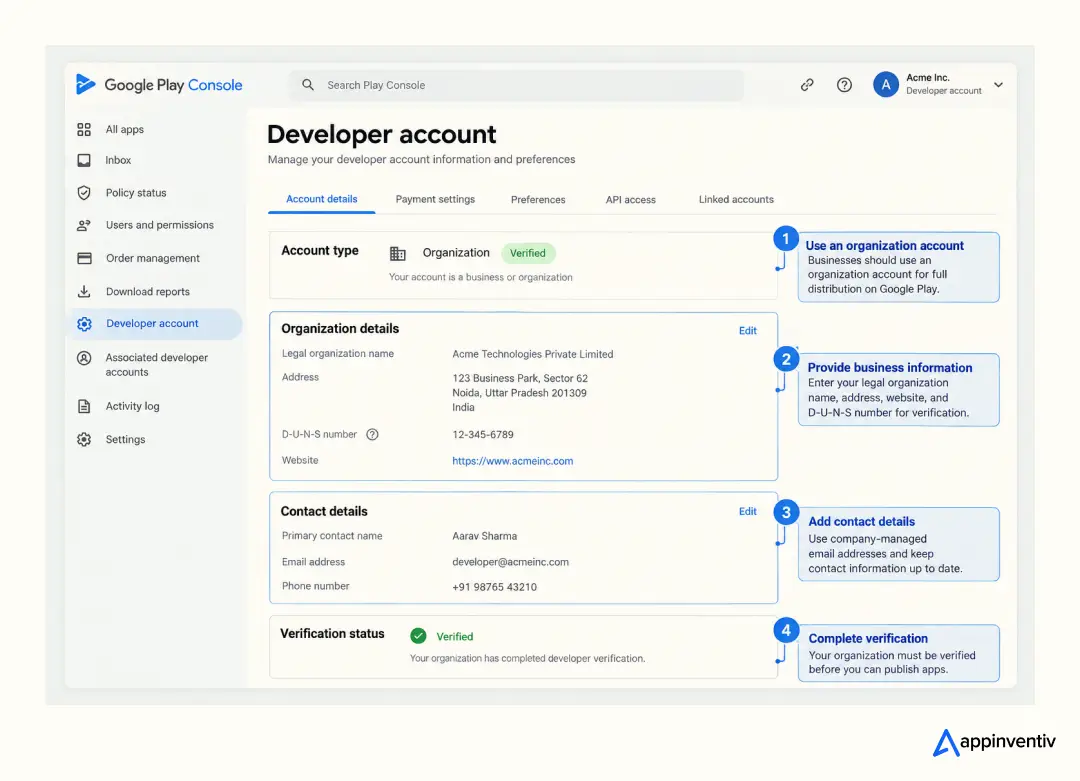Click the All apps grid icon

[84, 129]
